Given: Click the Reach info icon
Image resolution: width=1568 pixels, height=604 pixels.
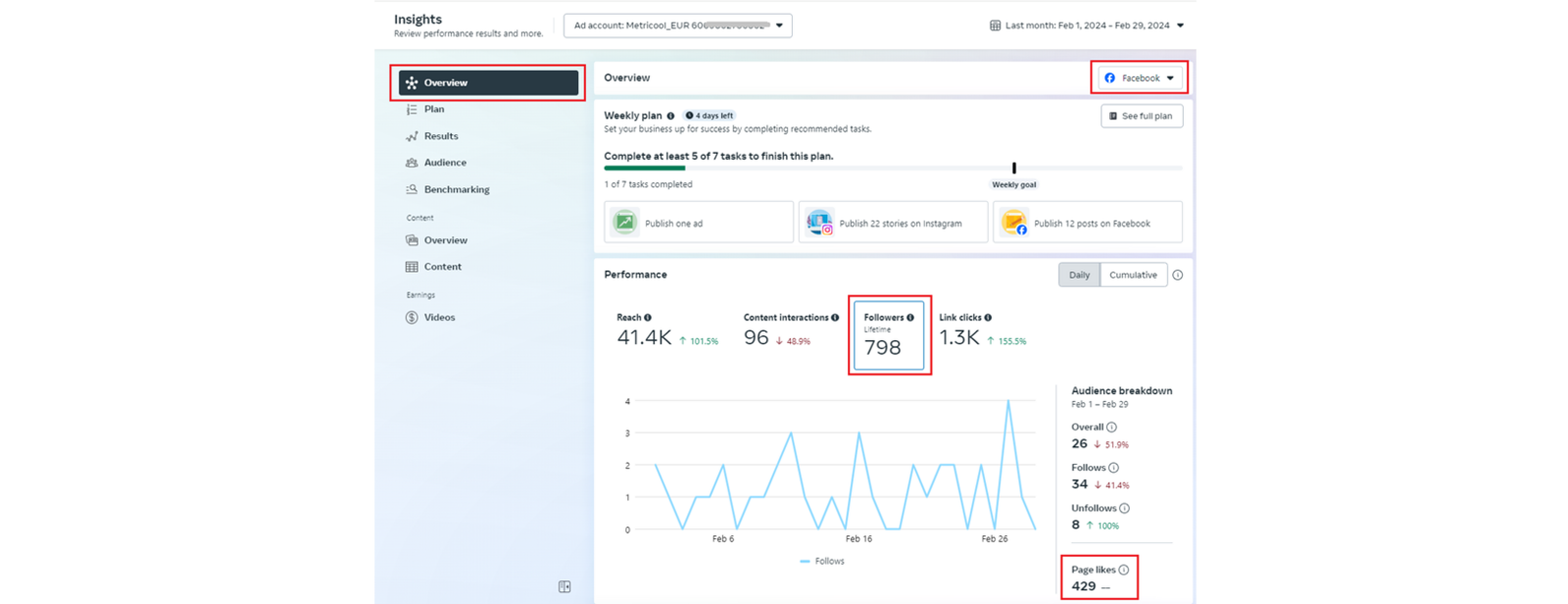Looking at the screenshot, I should click(648, 318).
